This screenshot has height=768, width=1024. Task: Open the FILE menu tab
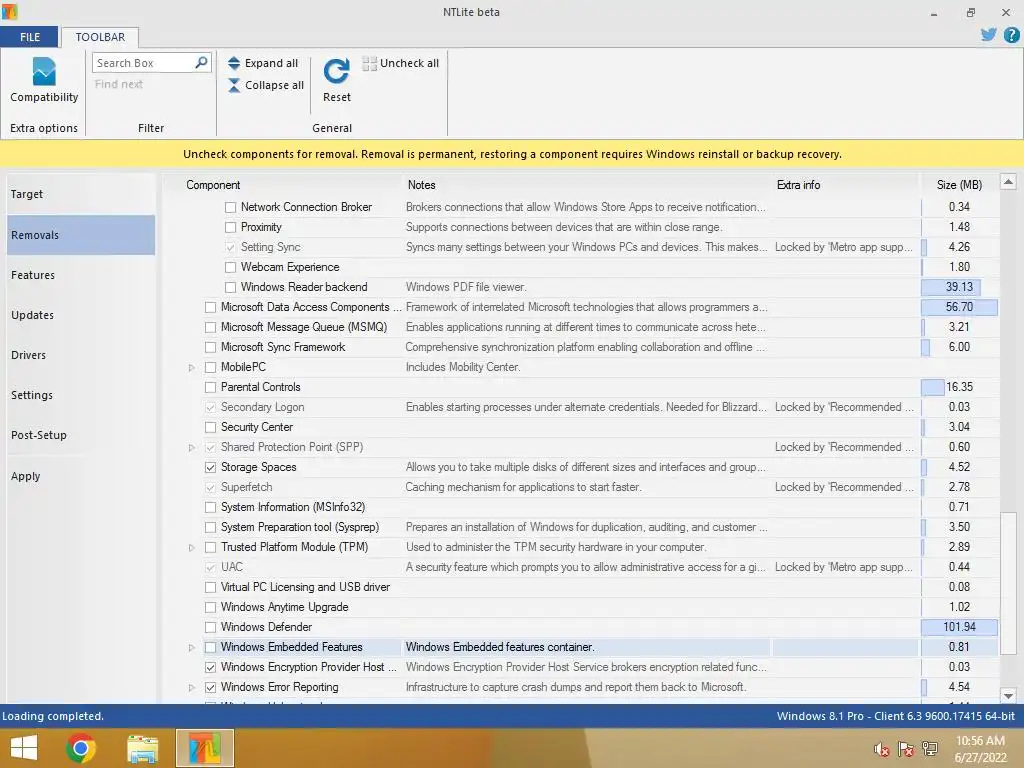[29, 37]
